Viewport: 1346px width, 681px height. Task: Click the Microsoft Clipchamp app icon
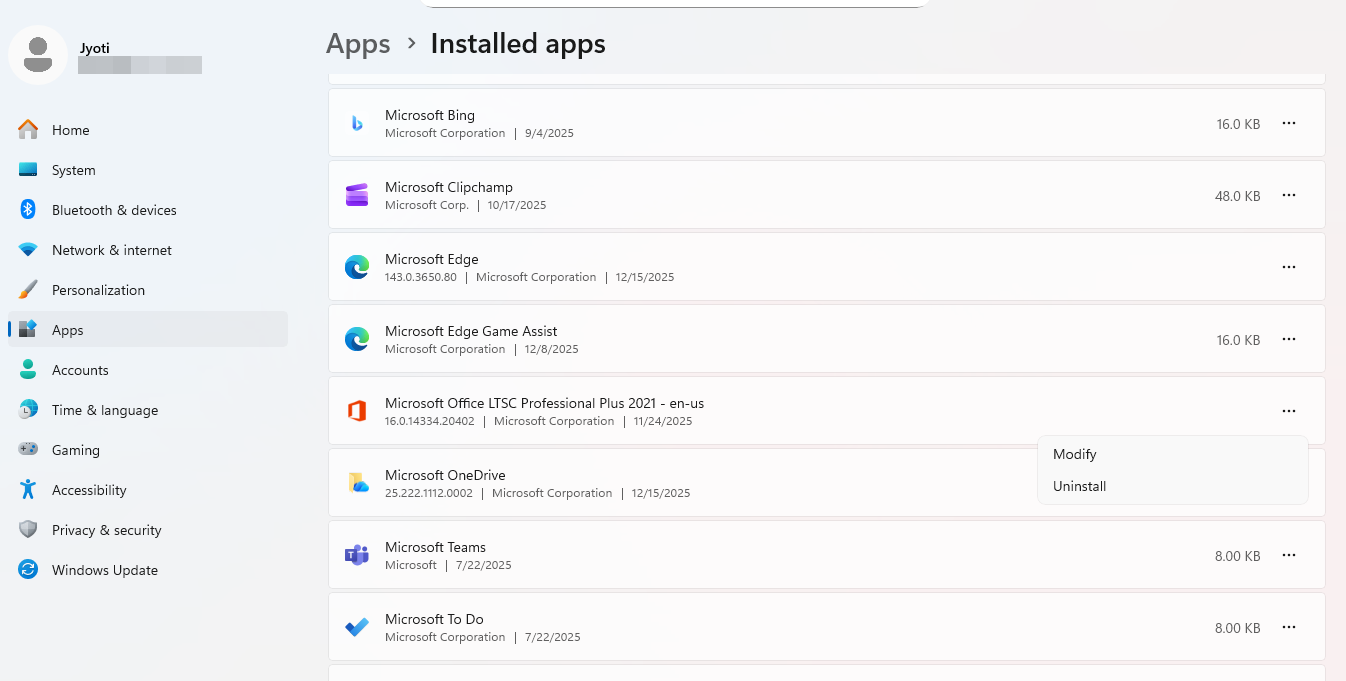coord(357,195)
